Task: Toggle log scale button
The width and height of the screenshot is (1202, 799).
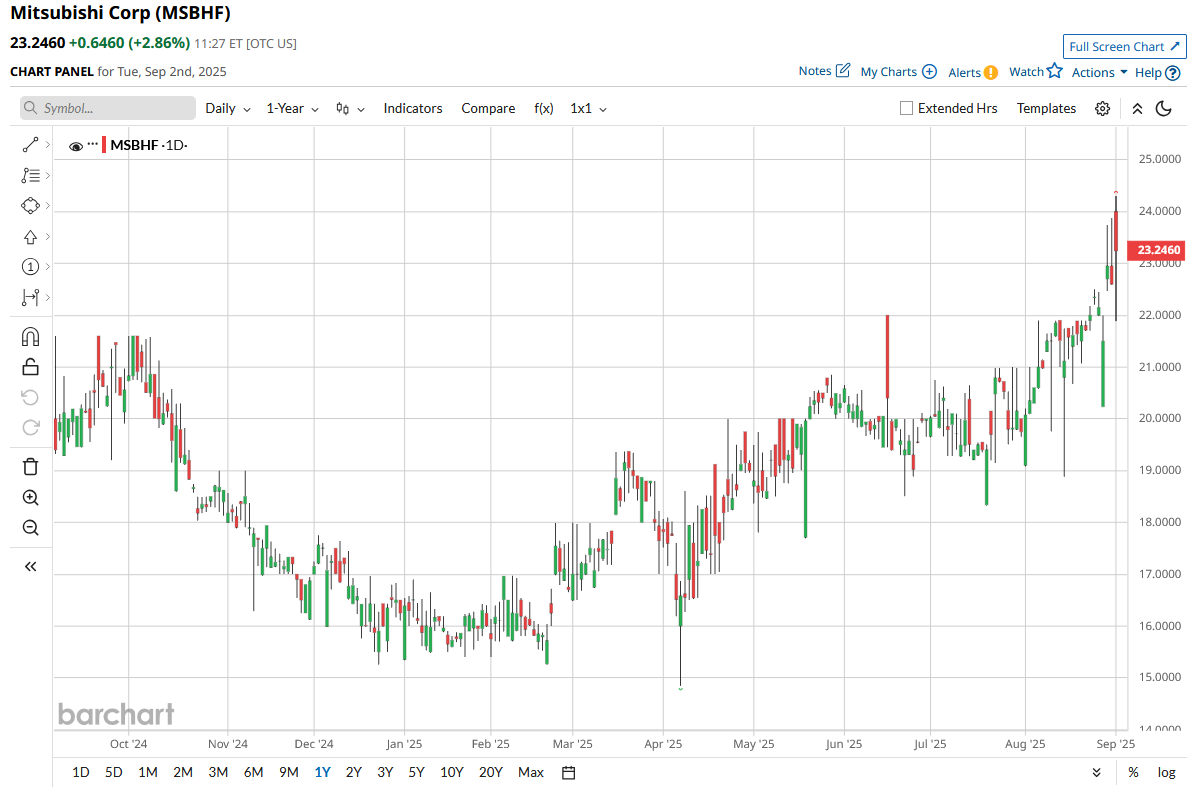Action: 1166,772
